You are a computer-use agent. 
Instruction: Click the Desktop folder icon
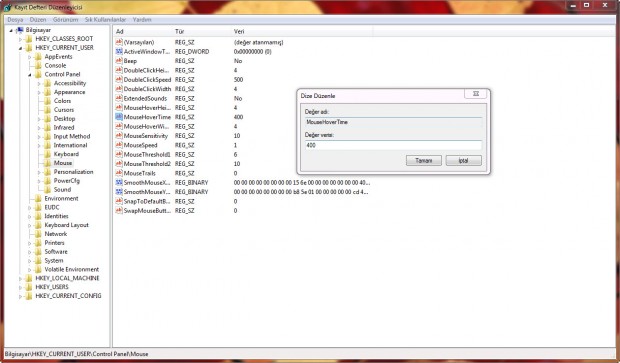tap(47, 119)
